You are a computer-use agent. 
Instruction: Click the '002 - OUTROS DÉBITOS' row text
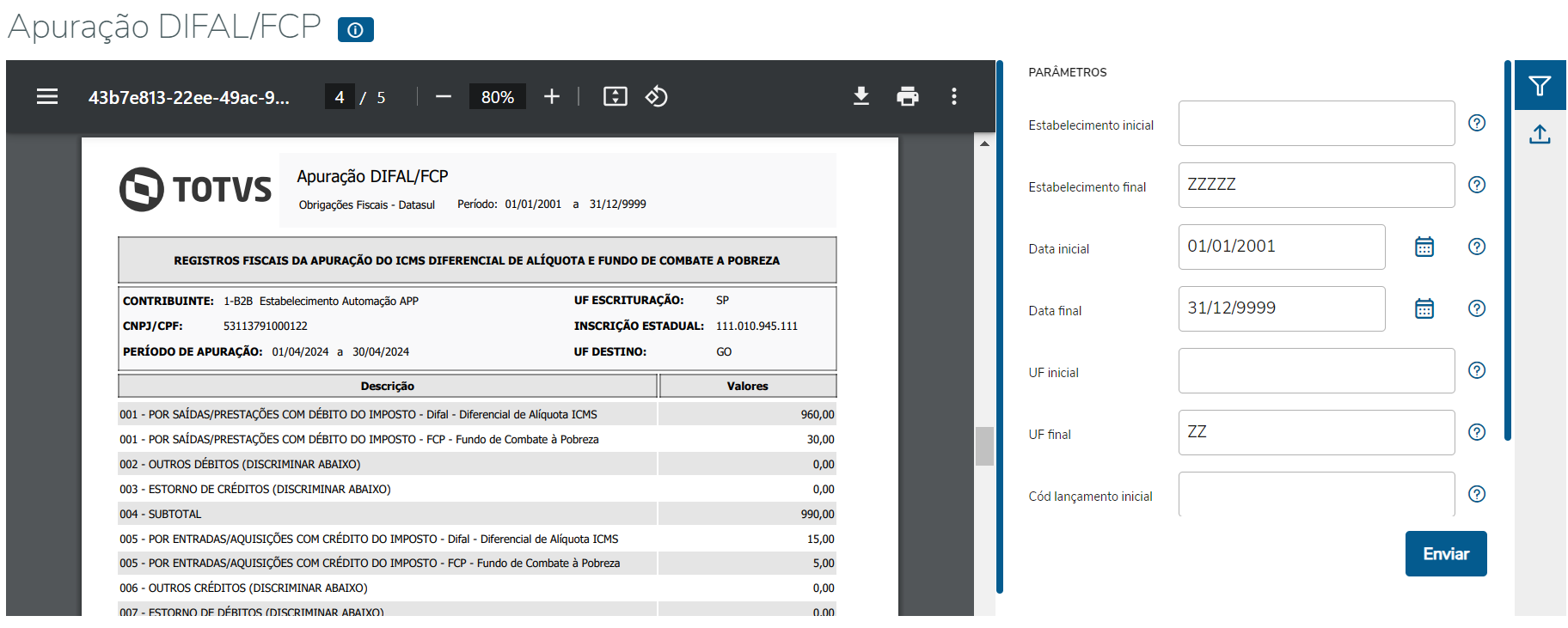click(x=240, y=464)
